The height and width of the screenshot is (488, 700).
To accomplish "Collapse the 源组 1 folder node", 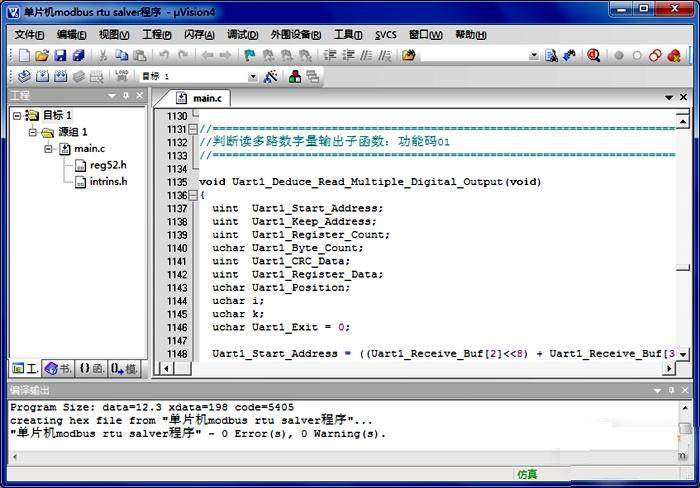I will (x=32, y=132).
